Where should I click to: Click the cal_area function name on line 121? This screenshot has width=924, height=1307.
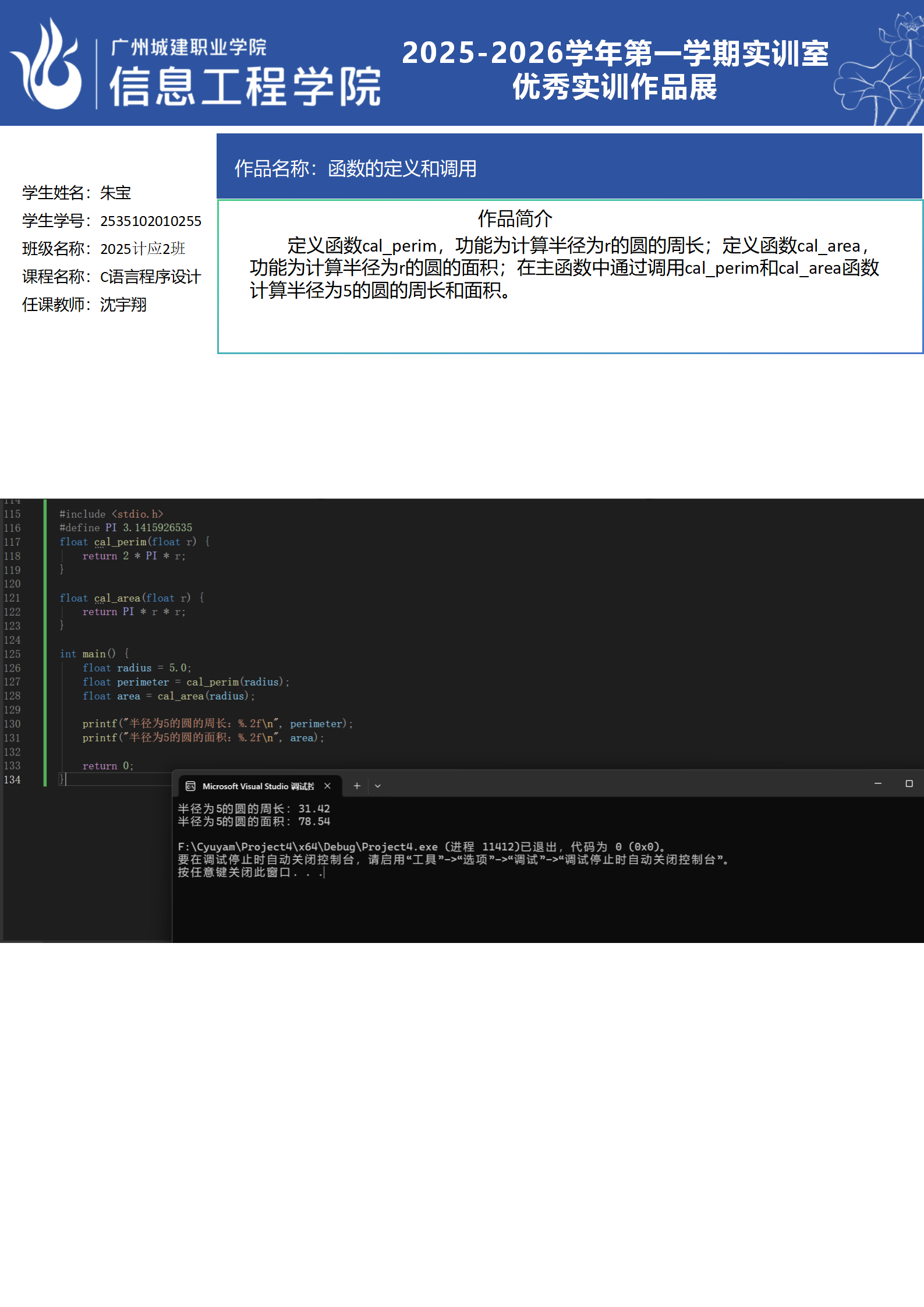point(117,598)
